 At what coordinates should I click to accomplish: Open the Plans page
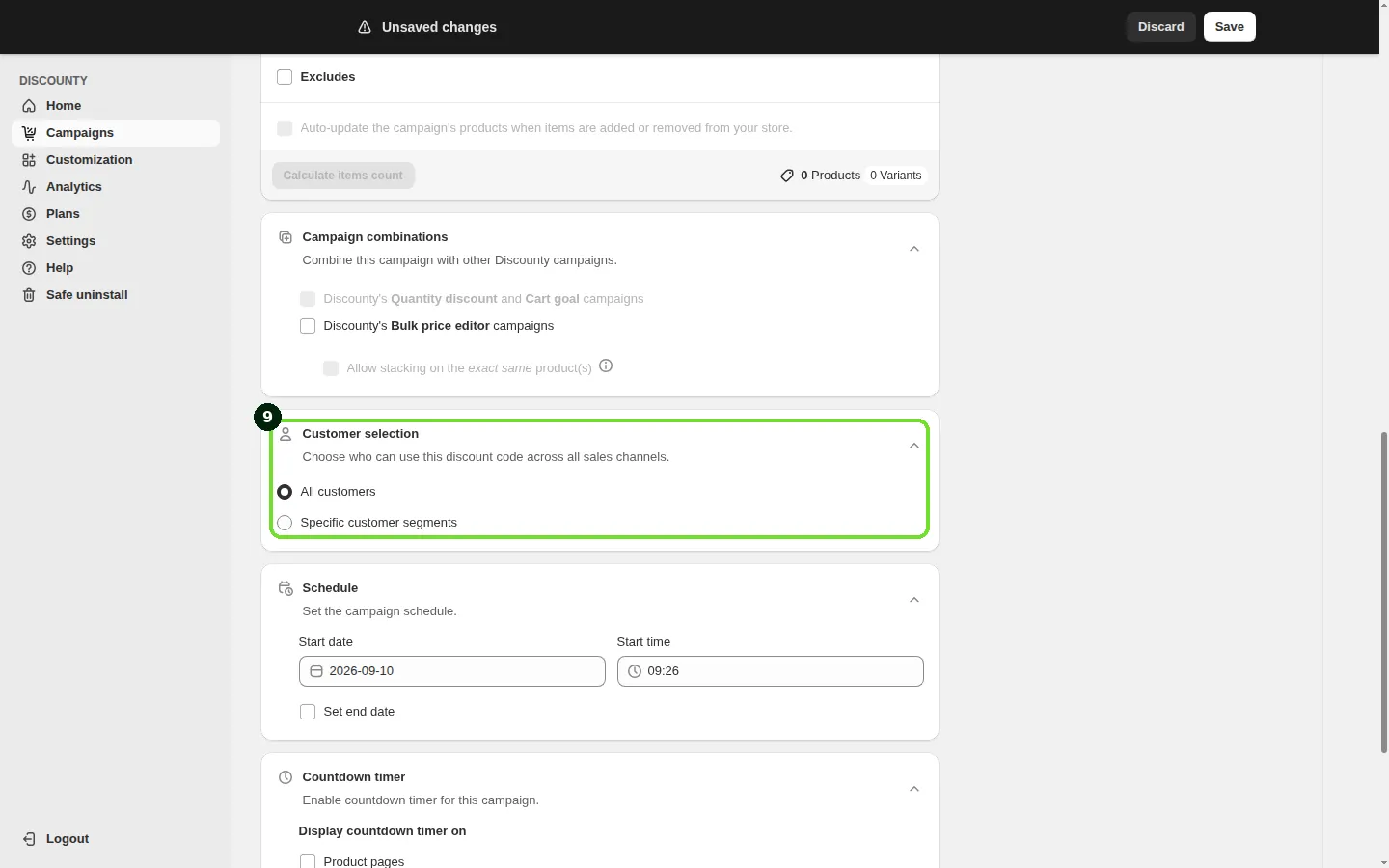[x=116, y=214]
